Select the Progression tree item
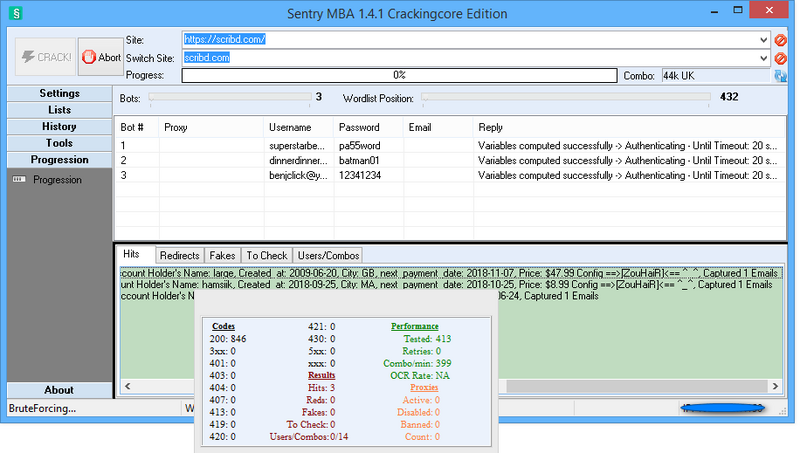The width and height of the screenshot is (800, 453). 57,180
